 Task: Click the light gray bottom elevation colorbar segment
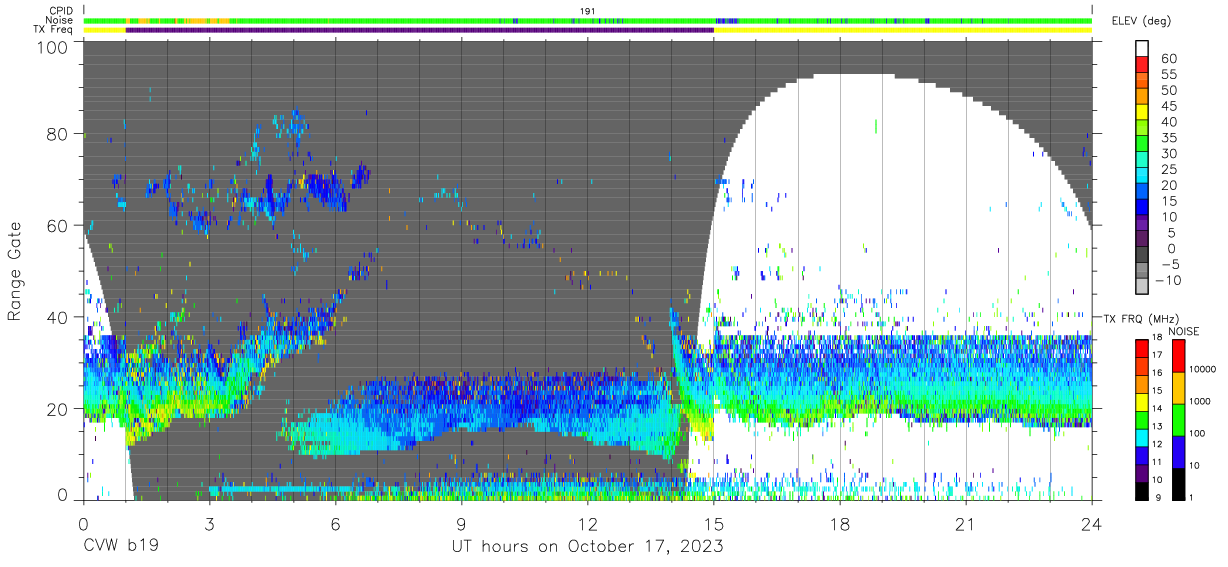pos(1142,285)
